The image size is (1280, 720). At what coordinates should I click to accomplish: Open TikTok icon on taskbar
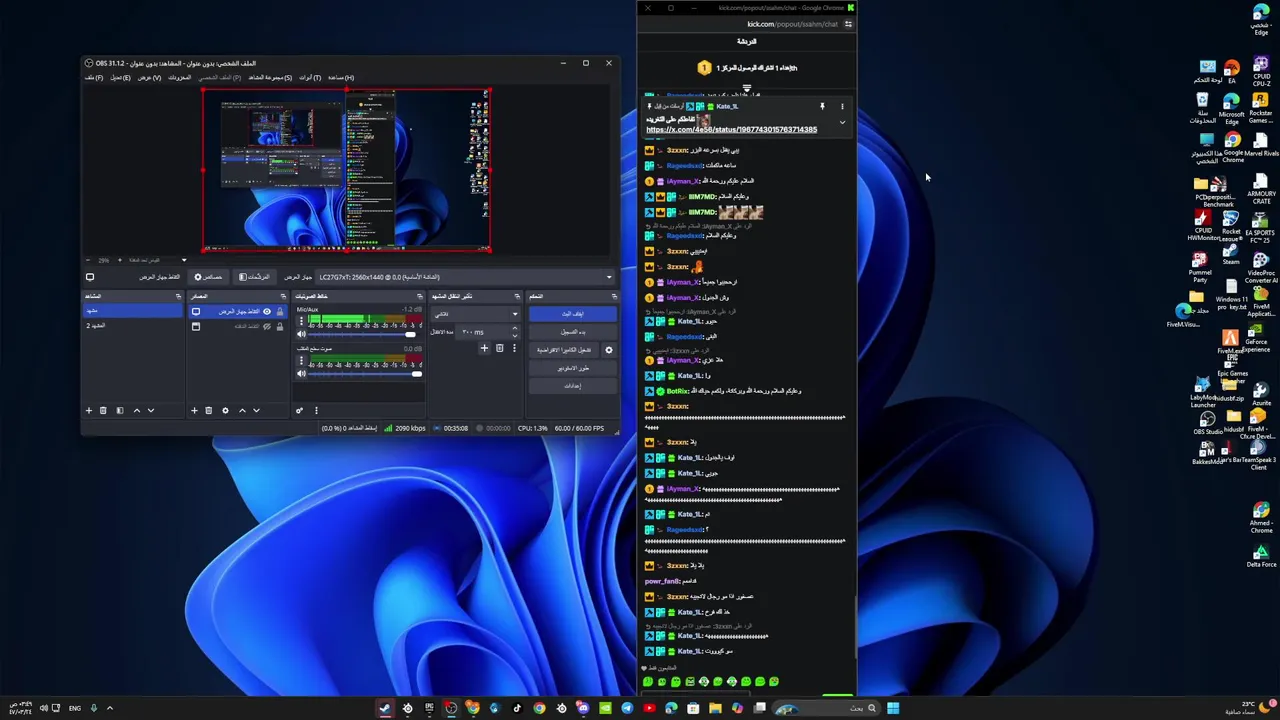click(517, 708)
